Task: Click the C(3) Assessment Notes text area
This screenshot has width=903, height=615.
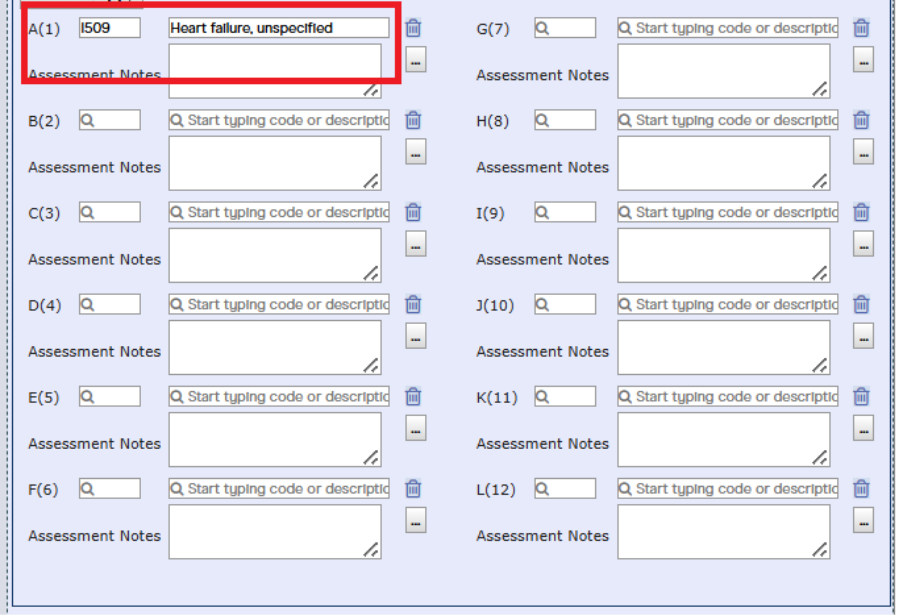Action: (x=275, y=255)
